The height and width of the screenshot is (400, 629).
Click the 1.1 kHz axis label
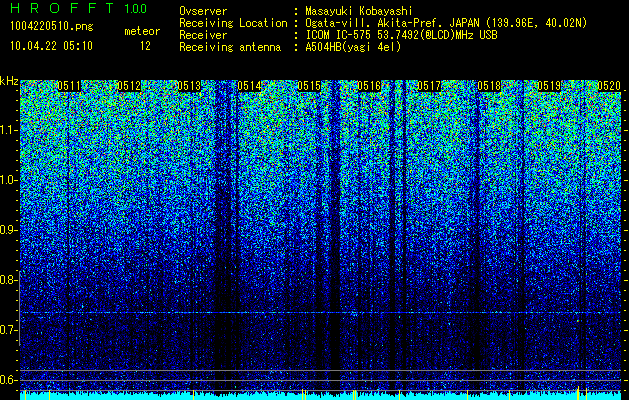pos(8,130)
